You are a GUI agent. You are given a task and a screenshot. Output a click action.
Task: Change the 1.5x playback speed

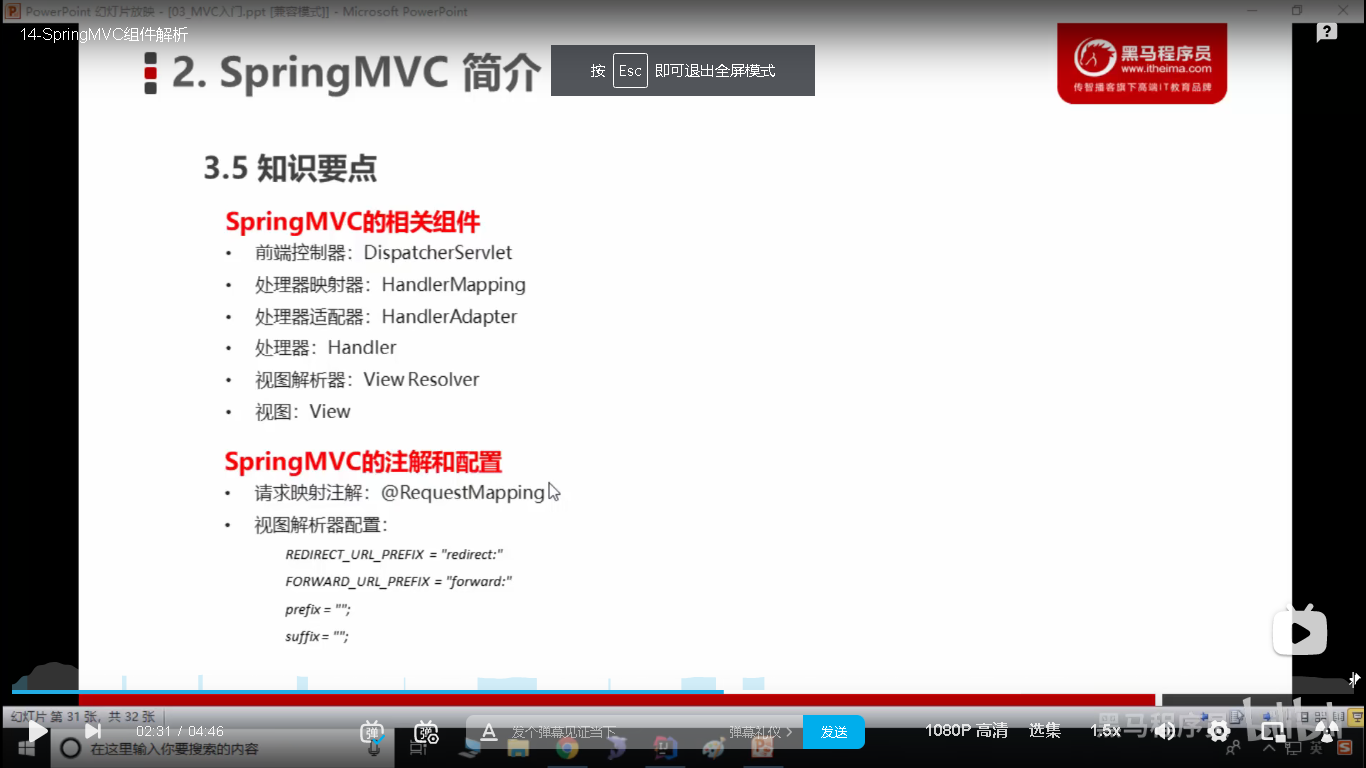pyautogui.click(x=1105, y=731)
